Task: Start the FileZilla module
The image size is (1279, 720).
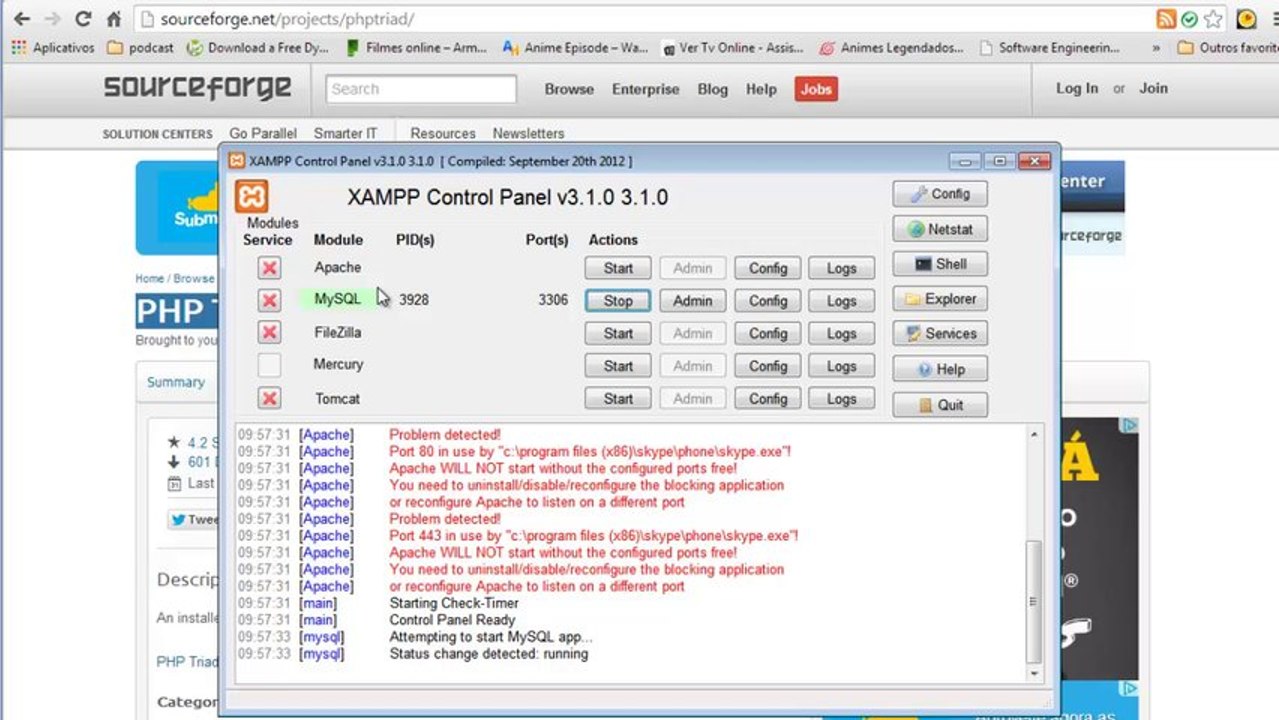Action: (x=618, y=333)
